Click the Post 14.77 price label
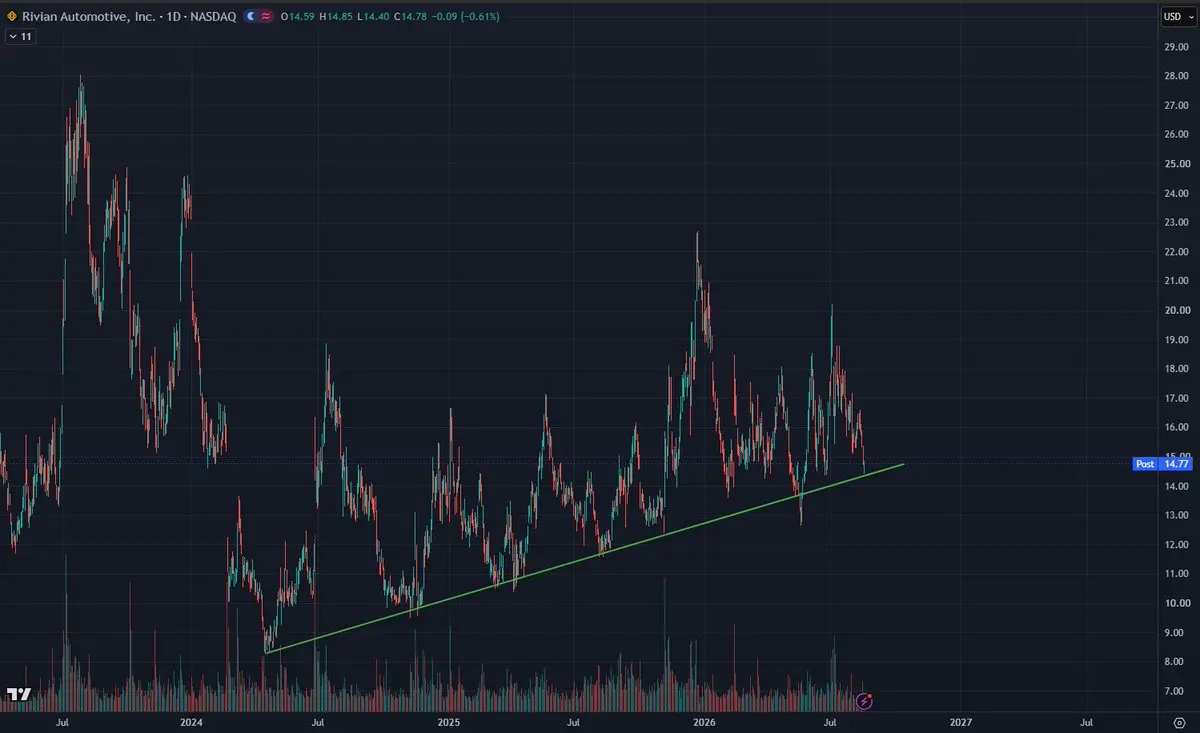The width and height of the screenshot is (1200, 733). [1161, 464]
